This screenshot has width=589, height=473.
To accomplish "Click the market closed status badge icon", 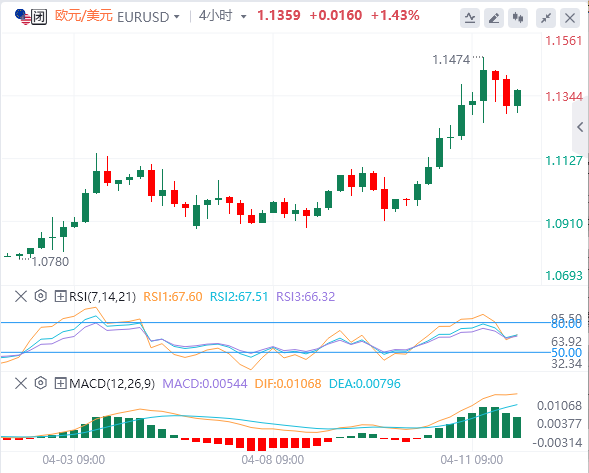I will (x=39, y=17).
